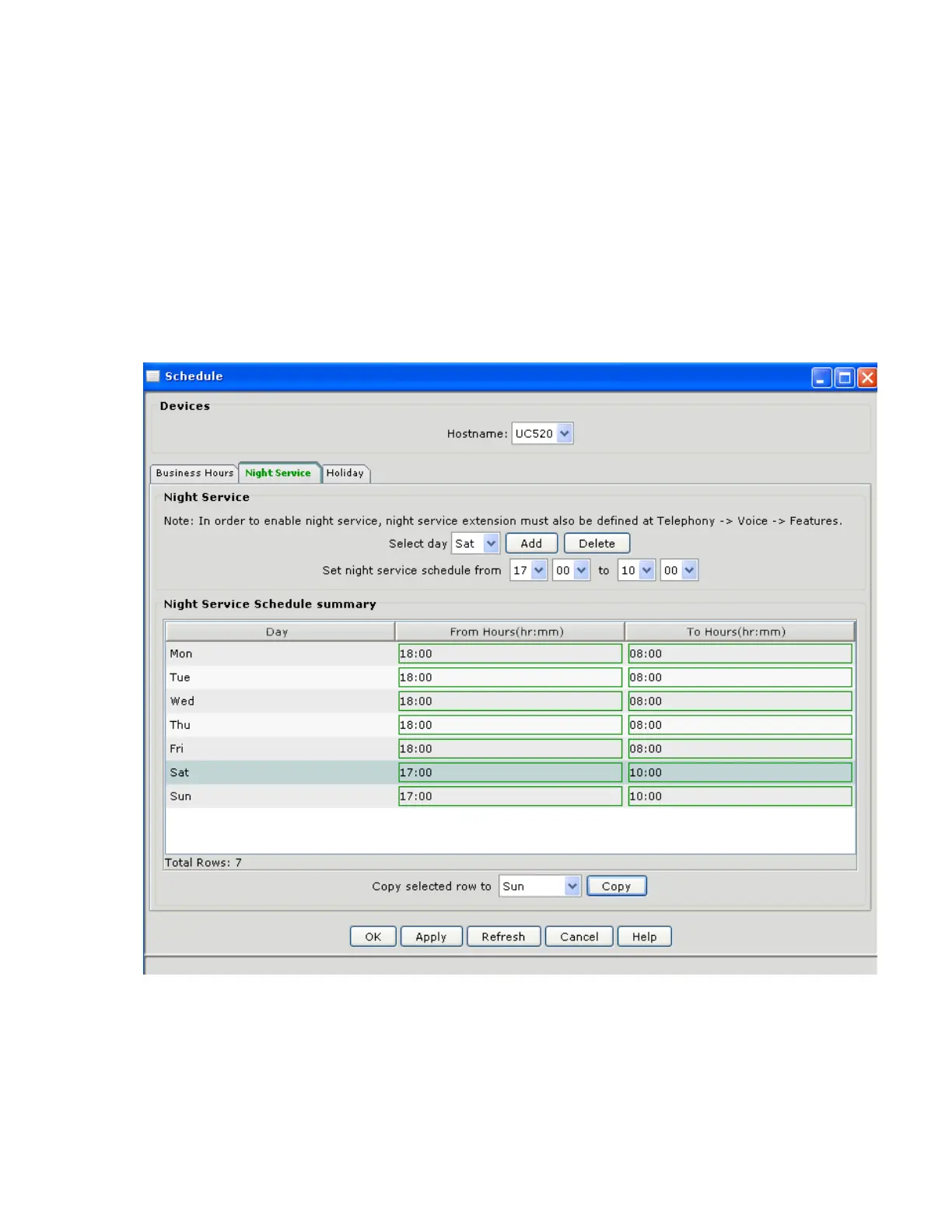The image size is (952, 1232).
Task: Click Mon's 08:00 To Hours field
Action: [740, 653]
